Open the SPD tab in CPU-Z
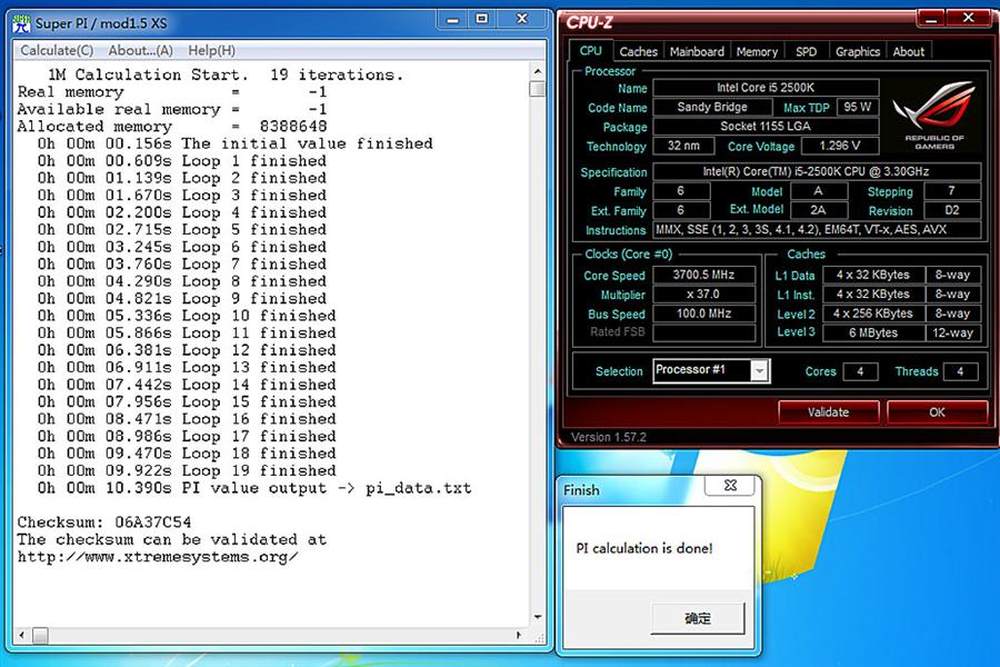 806,52
